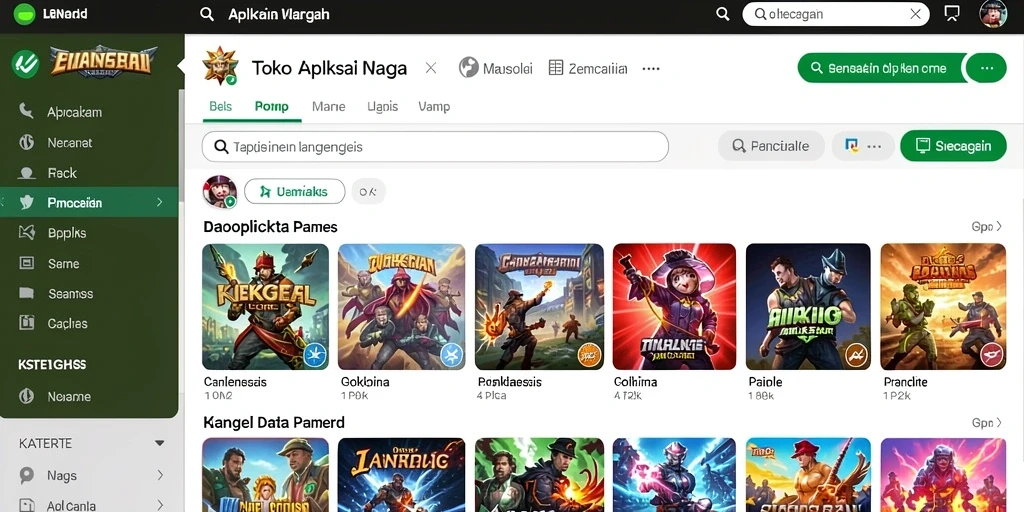
Task: Click the Colhima title text
Action: (635, 381)
